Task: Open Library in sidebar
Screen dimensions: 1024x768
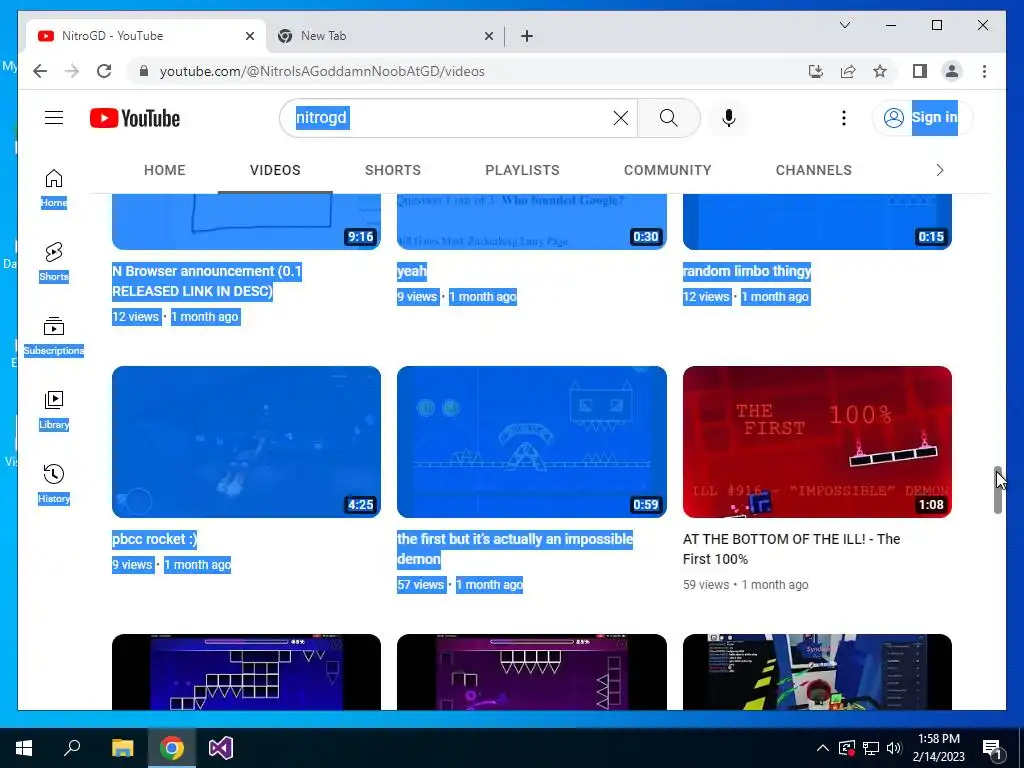Action: (x=54, y=410)
